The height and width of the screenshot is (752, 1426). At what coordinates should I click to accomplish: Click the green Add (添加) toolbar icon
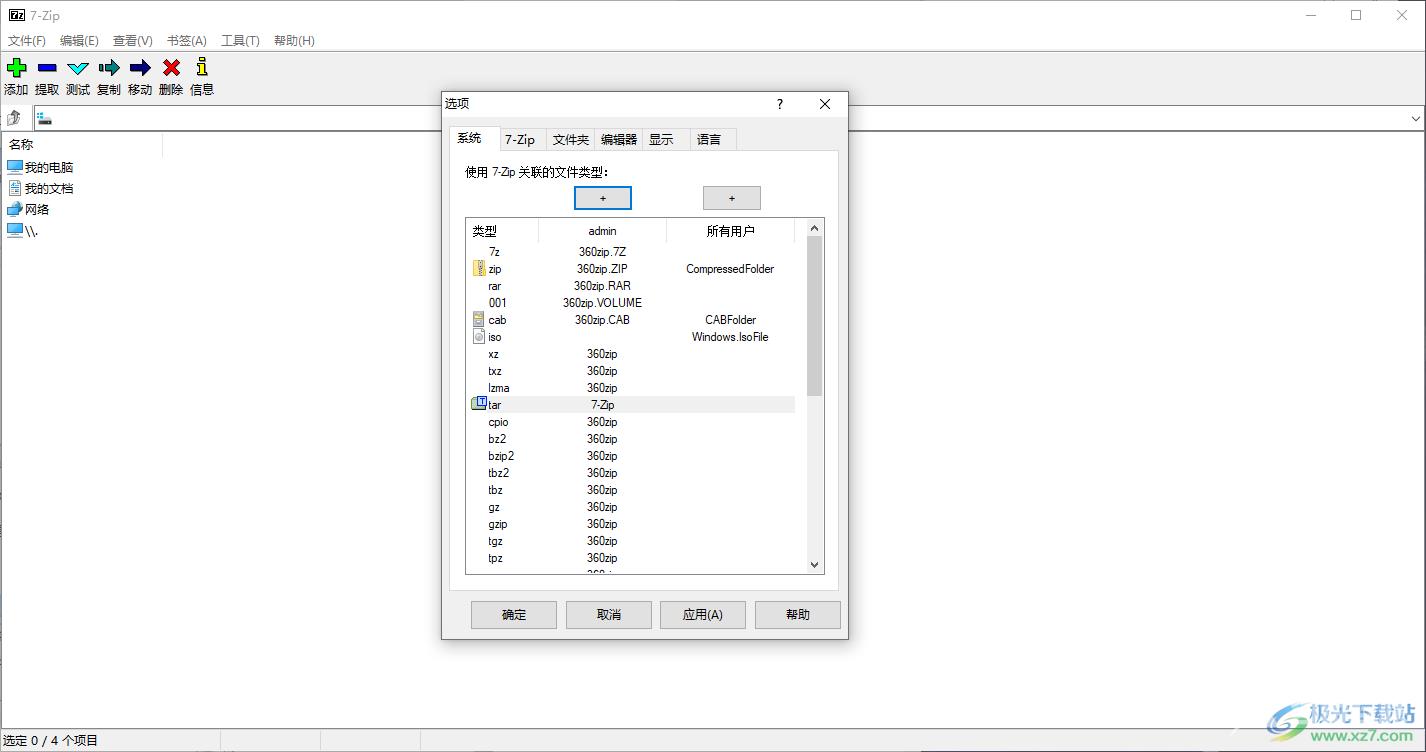17,68
